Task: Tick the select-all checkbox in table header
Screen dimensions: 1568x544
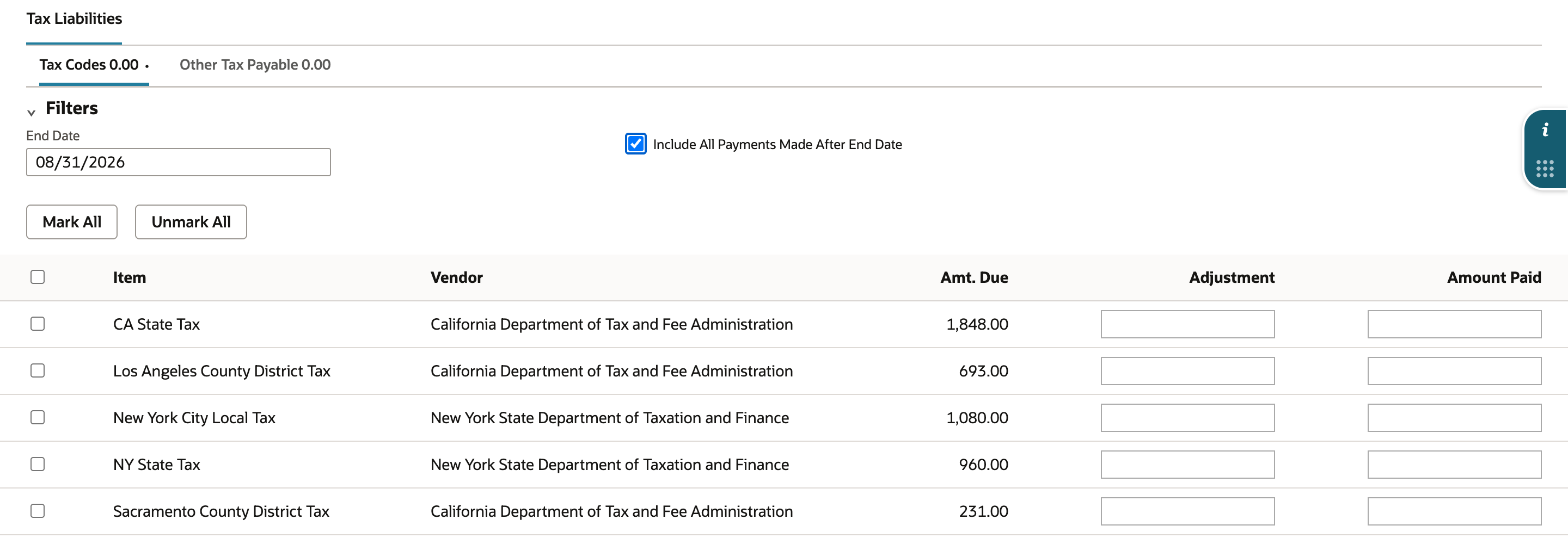Action: tap(38, 277)
